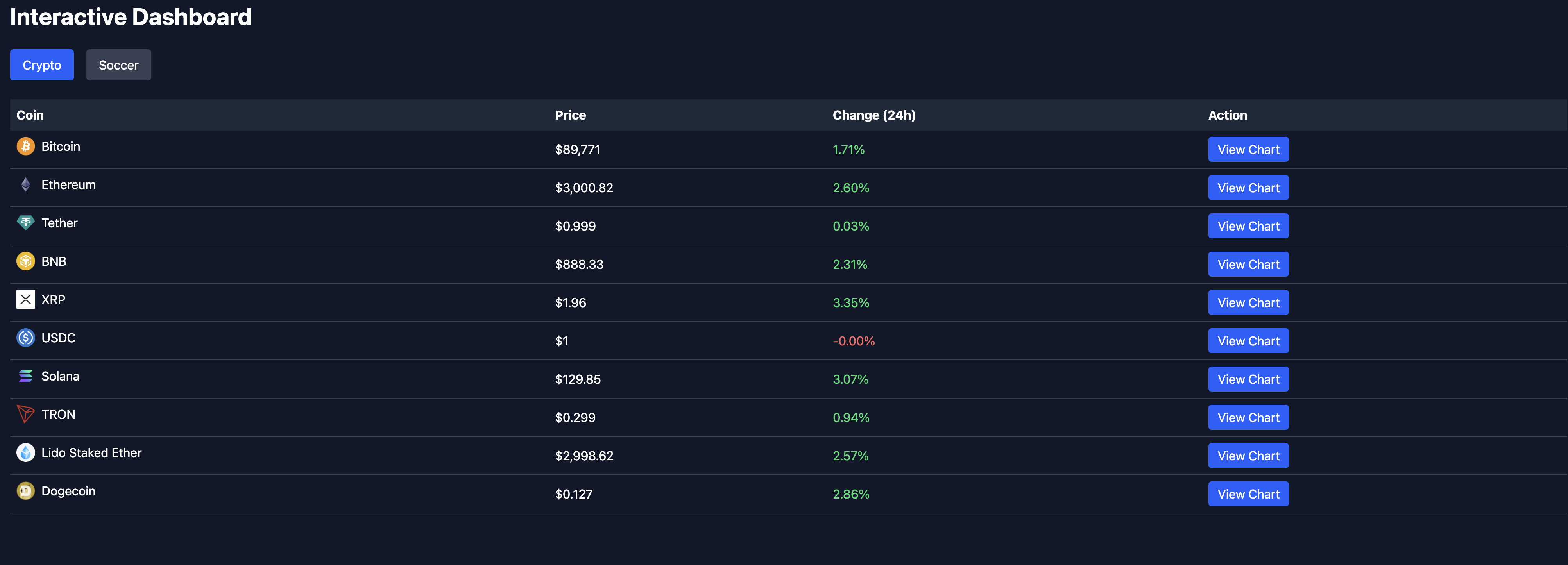Open View Chart for Lido Staked Ether
Viewport: 1568px width, 565px height.
point(1248,456)
